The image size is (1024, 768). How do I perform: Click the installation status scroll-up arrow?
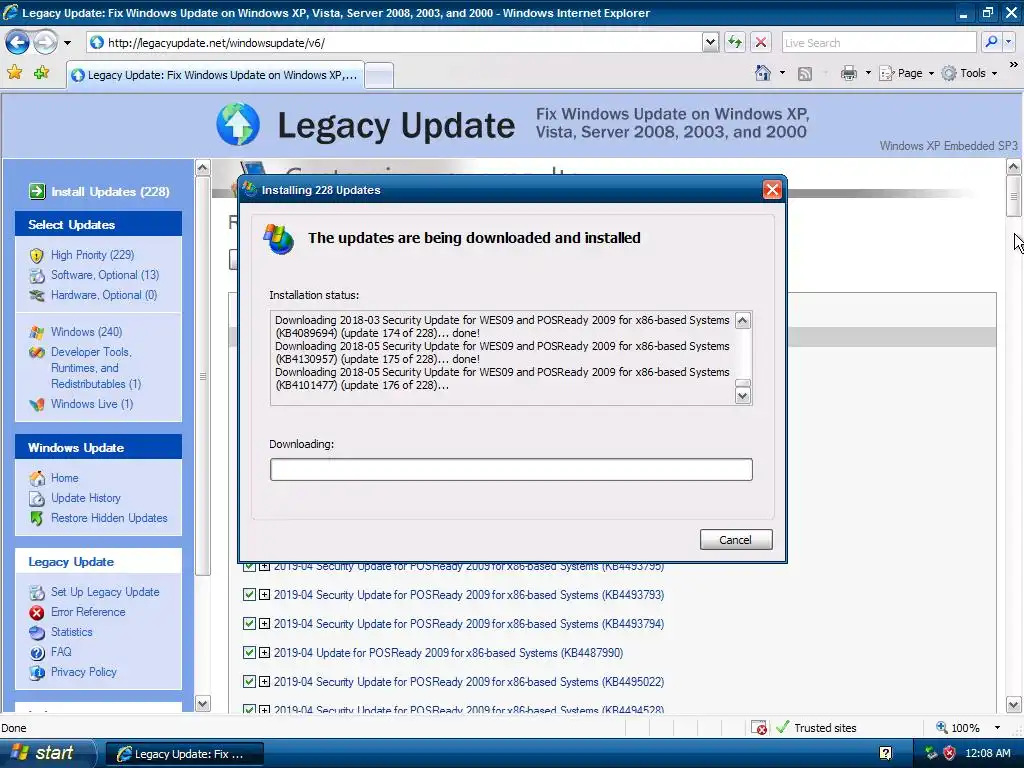743,321
